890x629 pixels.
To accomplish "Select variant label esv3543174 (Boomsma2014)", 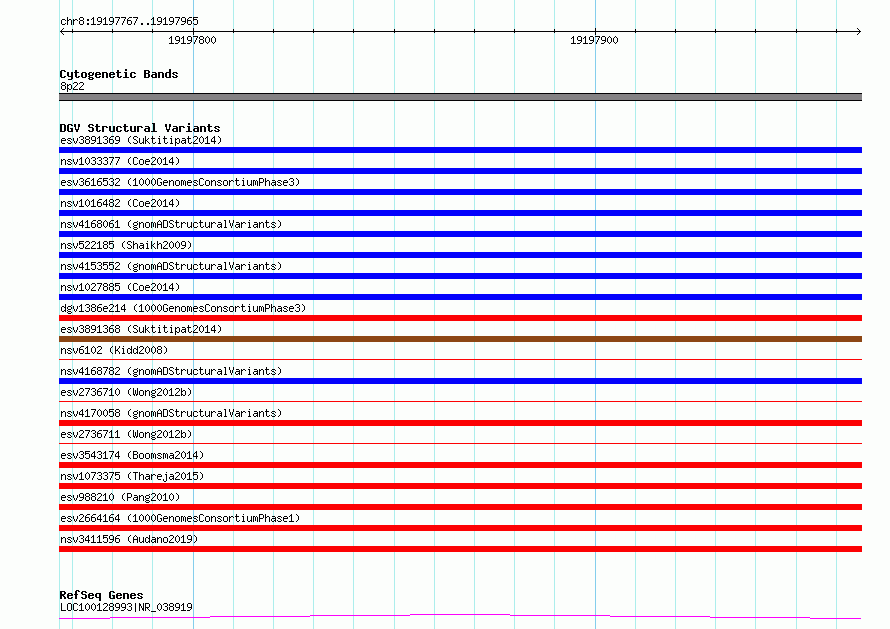I will 132,455.
